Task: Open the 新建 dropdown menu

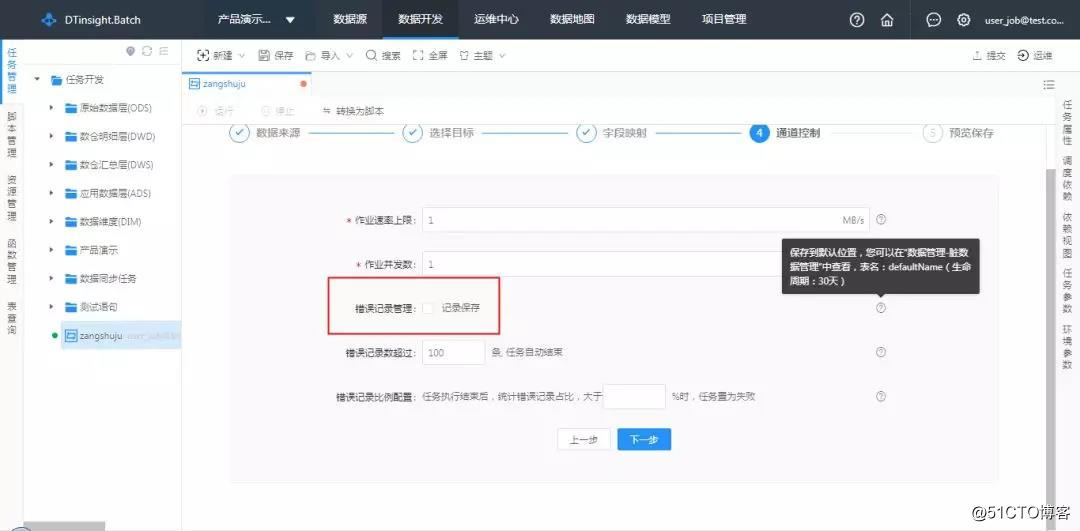Action: [x=220, y=56]
